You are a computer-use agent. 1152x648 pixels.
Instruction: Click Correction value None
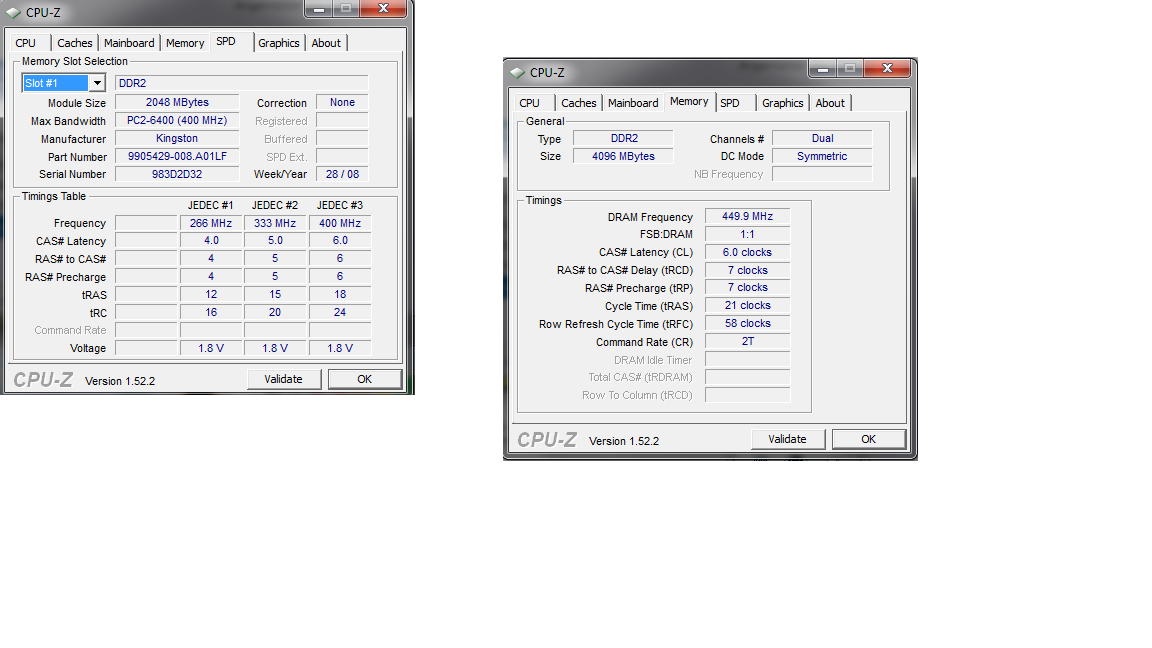[342, 102]
